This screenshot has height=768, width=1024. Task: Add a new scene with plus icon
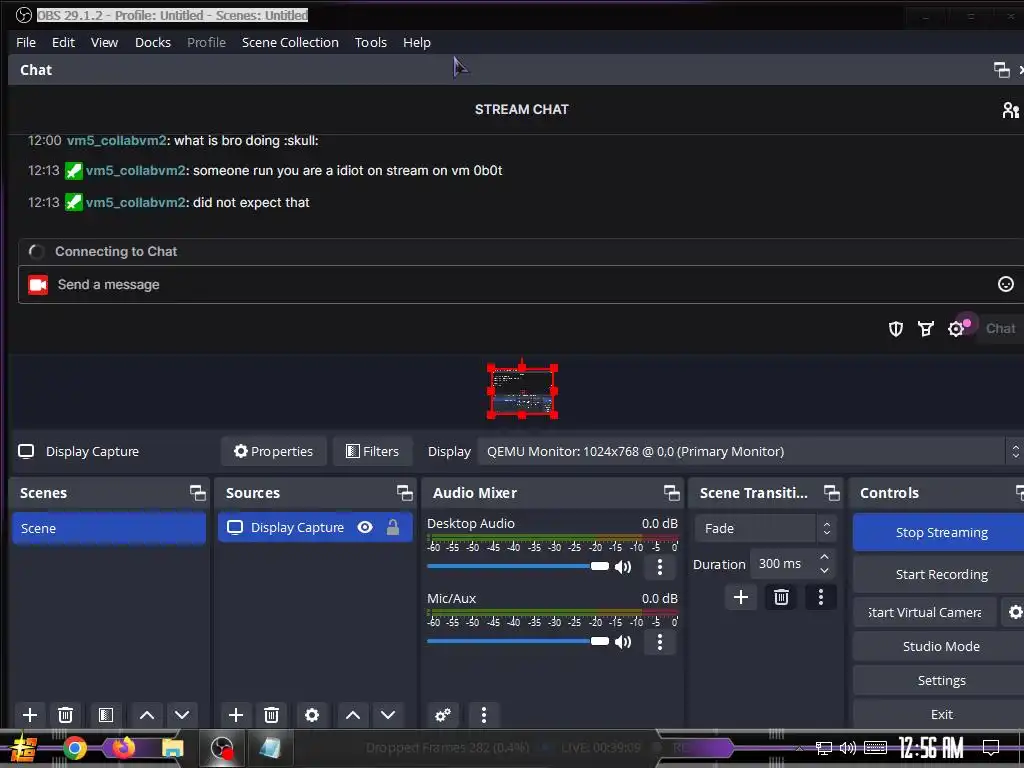coord(29,715)
